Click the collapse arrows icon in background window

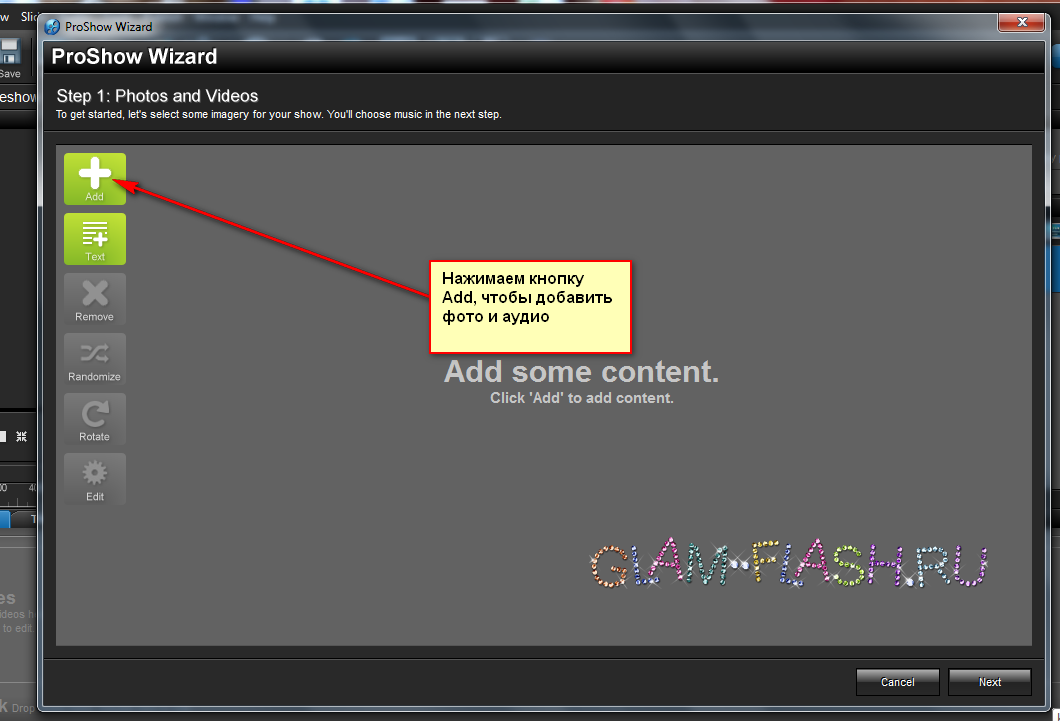[22, 437]
